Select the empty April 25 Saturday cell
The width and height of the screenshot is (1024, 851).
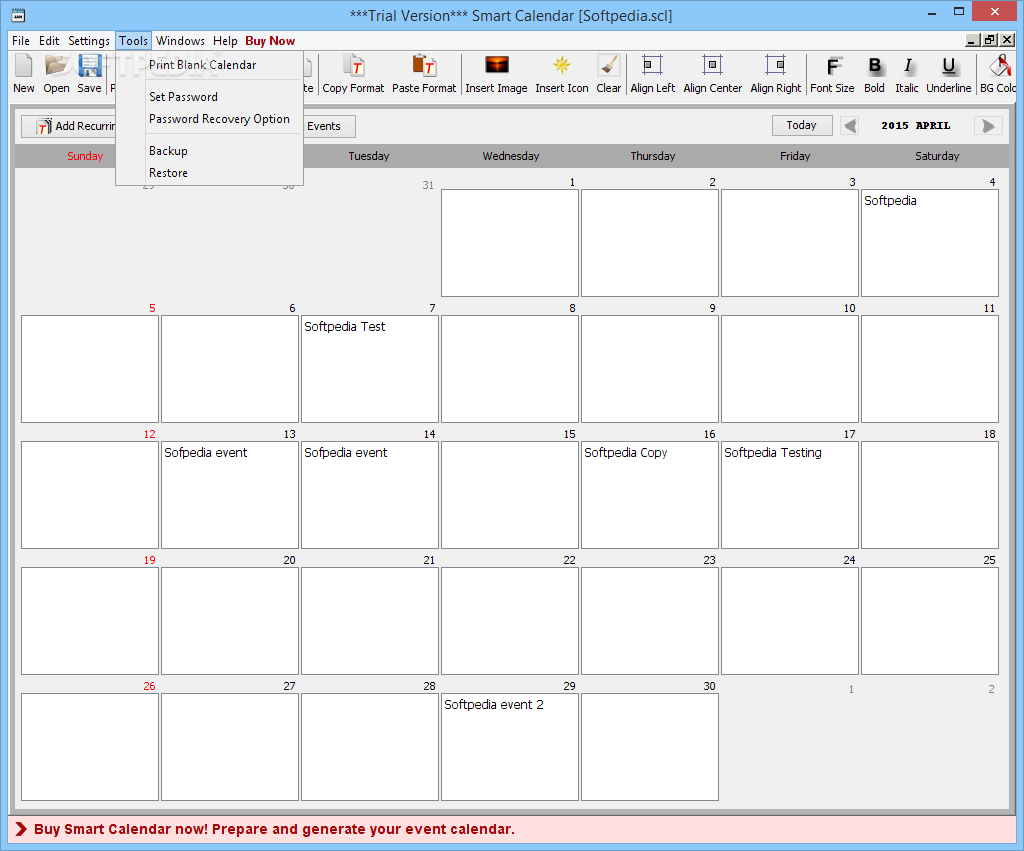929,621
